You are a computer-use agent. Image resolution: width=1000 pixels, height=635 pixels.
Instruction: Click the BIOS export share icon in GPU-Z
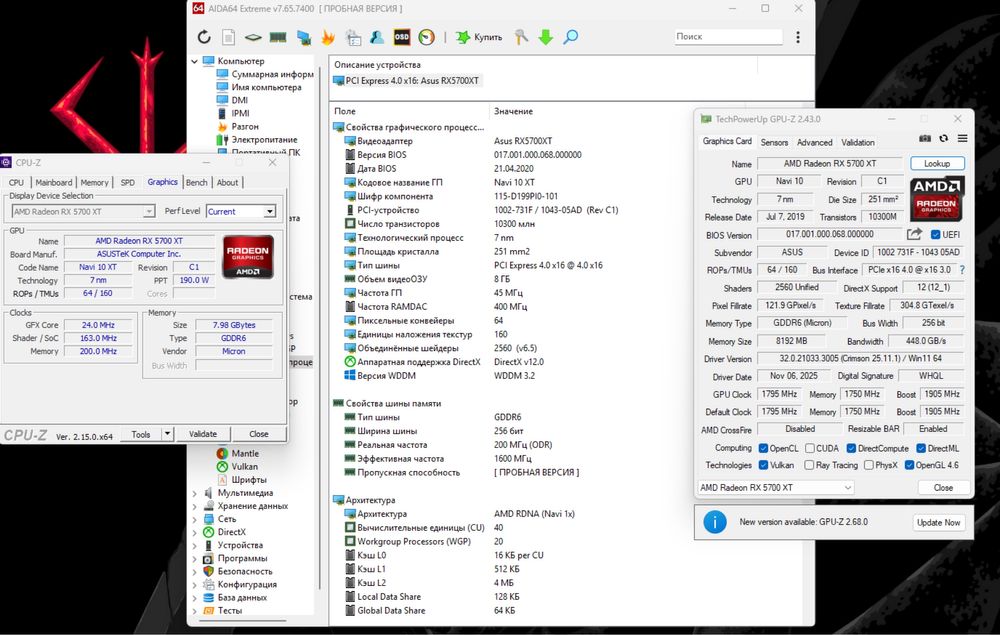pos(915,234)
